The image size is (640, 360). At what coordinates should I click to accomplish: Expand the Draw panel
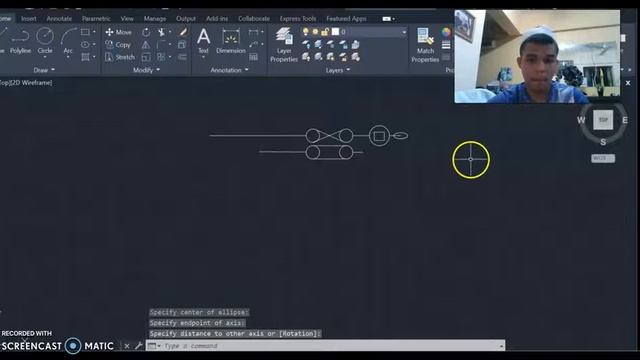[44, 70]
